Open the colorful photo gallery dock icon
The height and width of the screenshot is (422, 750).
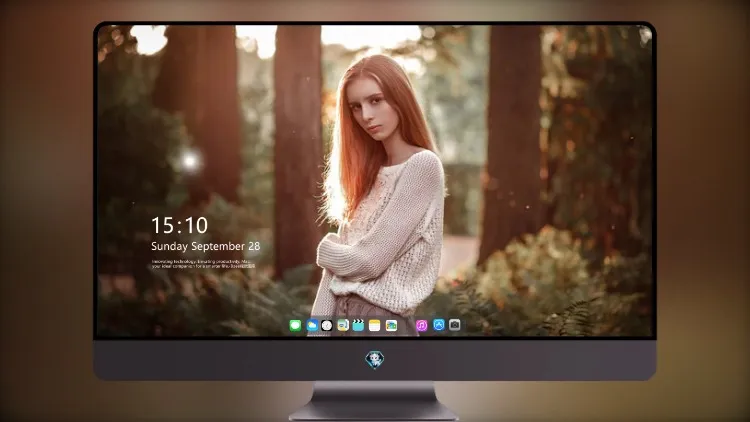pos(391,325)
